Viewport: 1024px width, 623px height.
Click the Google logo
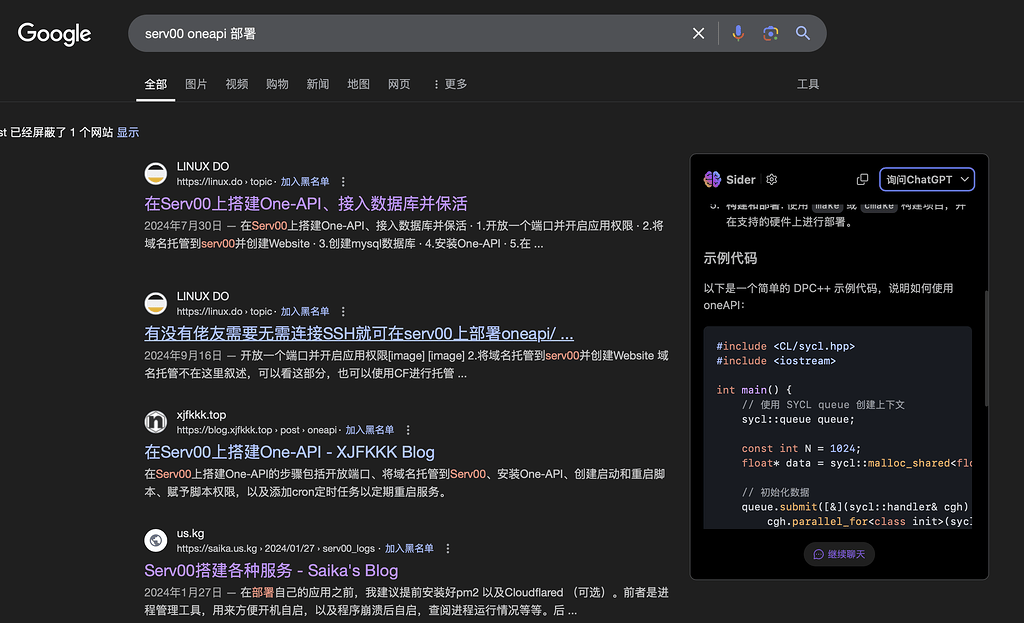coord(54,34)
